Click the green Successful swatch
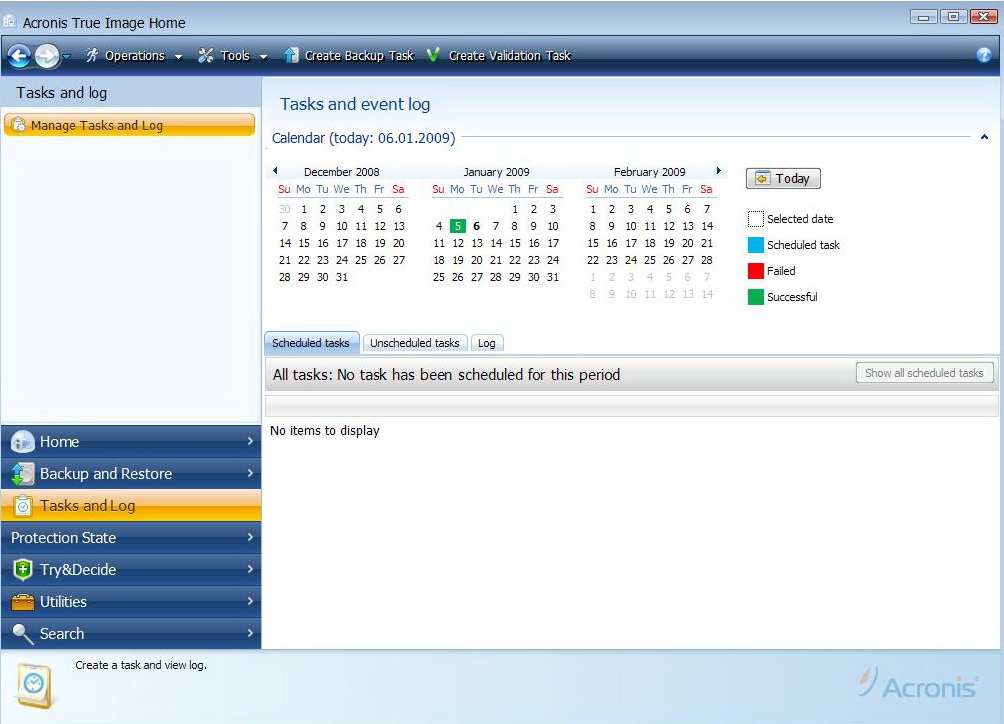The width and height of the screenshot is (1004, 724). [x=756, y=297]
